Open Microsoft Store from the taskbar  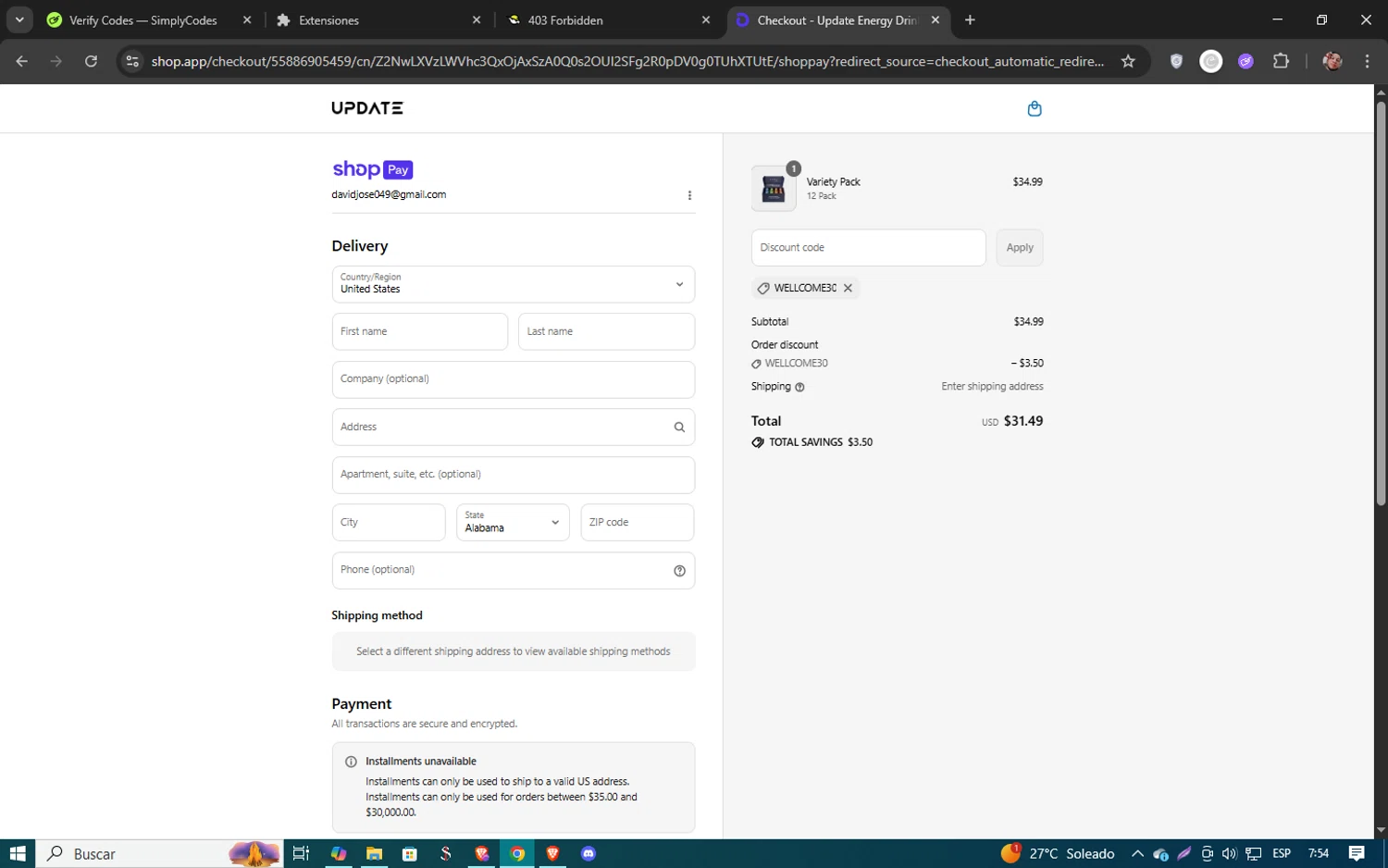coord(410,853)
